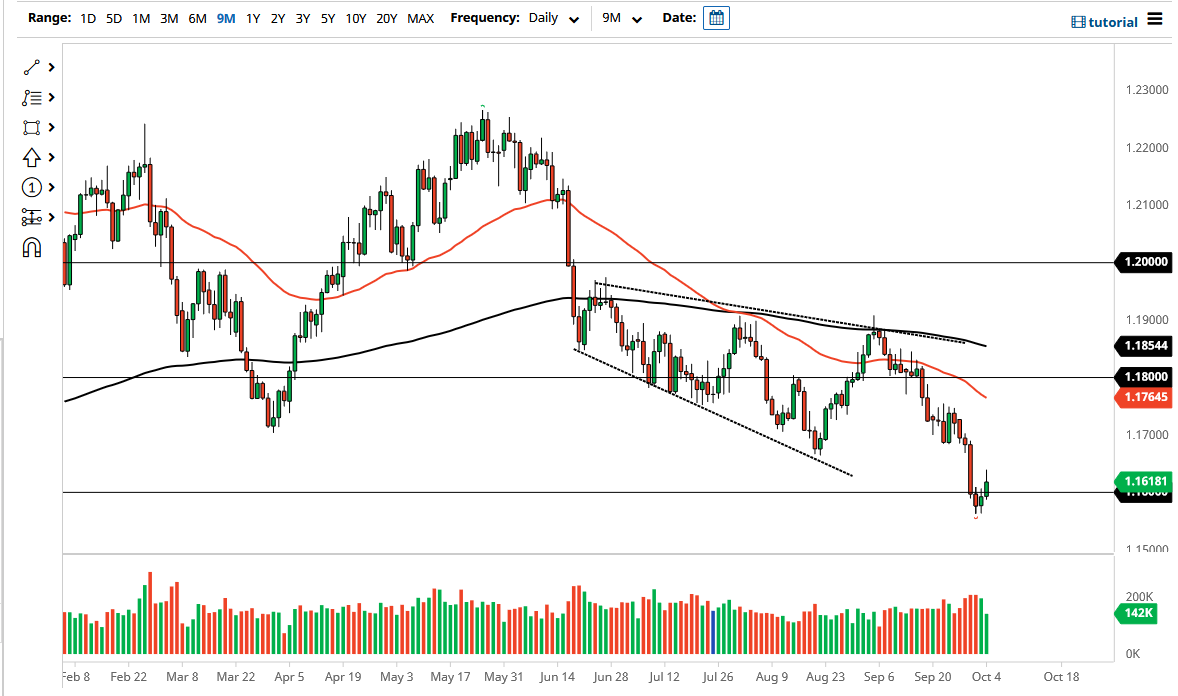The width and height of the screenshot is (1178, 696).
Task: Open the date calendar picker
Action: (x=716, y=18)
